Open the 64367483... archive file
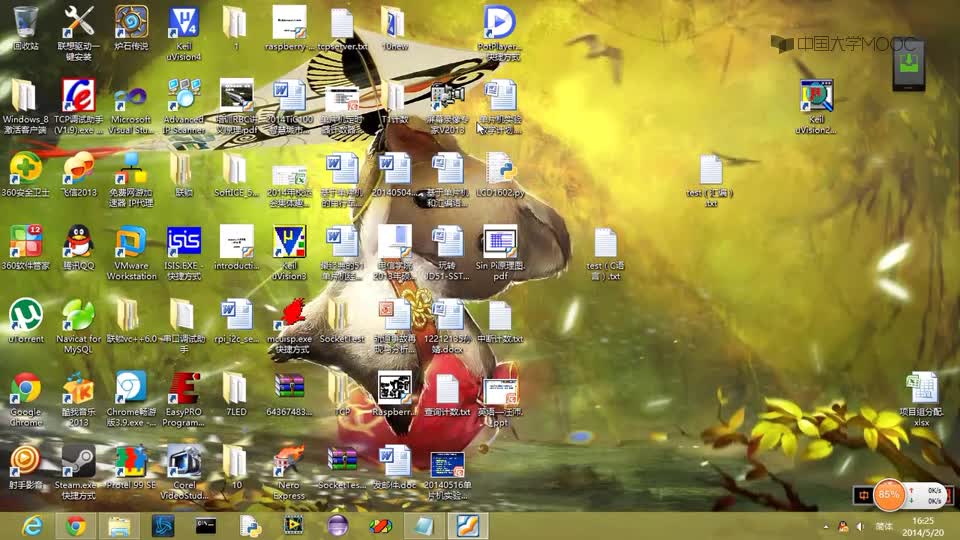Screen dimensions: 960x540 (x=289, y=394)
